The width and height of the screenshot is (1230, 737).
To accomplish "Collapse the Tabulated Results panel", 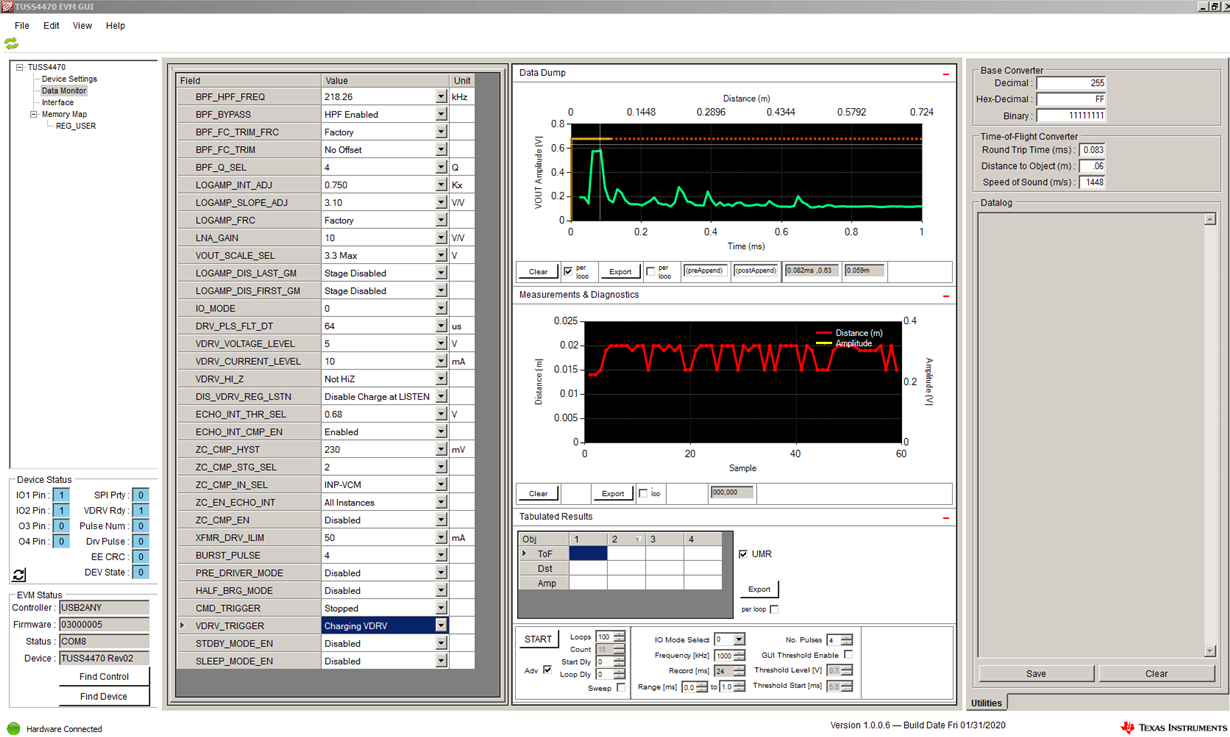I will [946, 518].
